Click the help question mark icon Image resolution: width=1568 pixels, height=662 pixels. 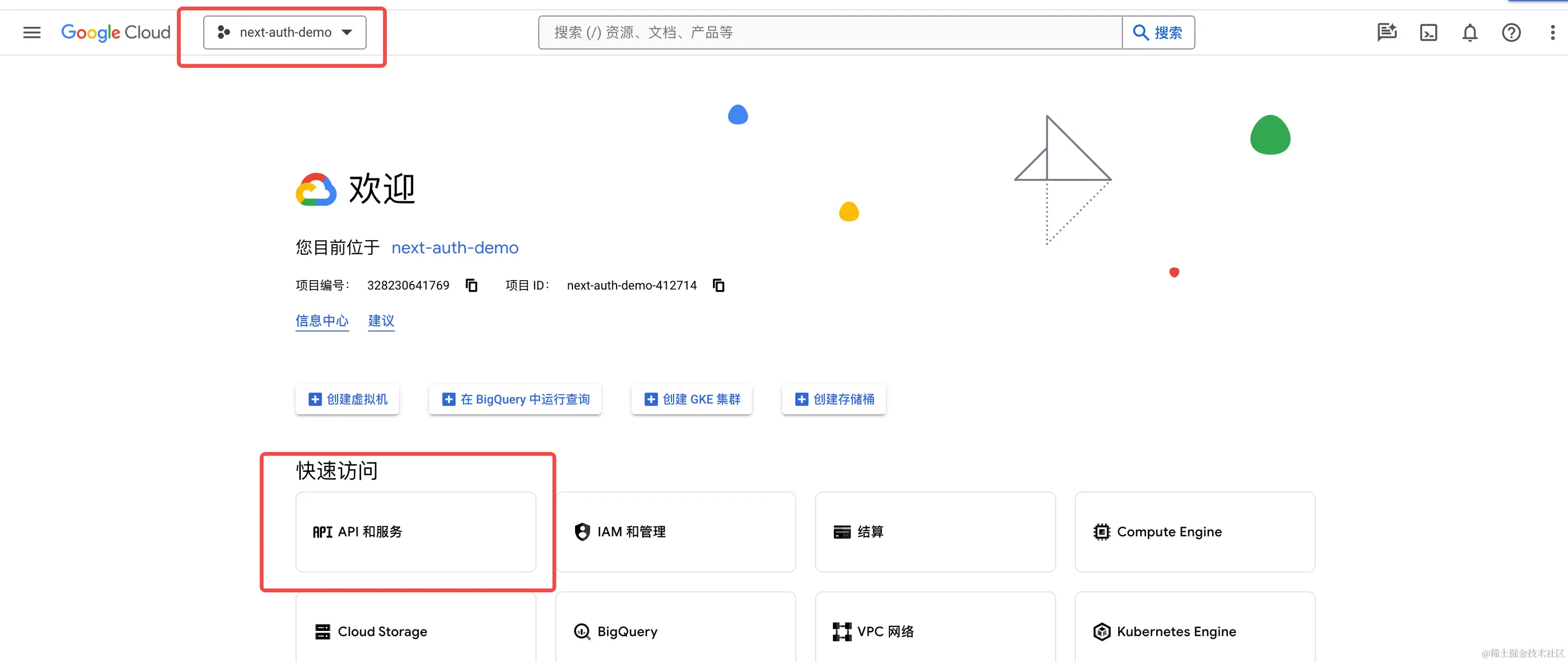click(x=1511, y=32)
